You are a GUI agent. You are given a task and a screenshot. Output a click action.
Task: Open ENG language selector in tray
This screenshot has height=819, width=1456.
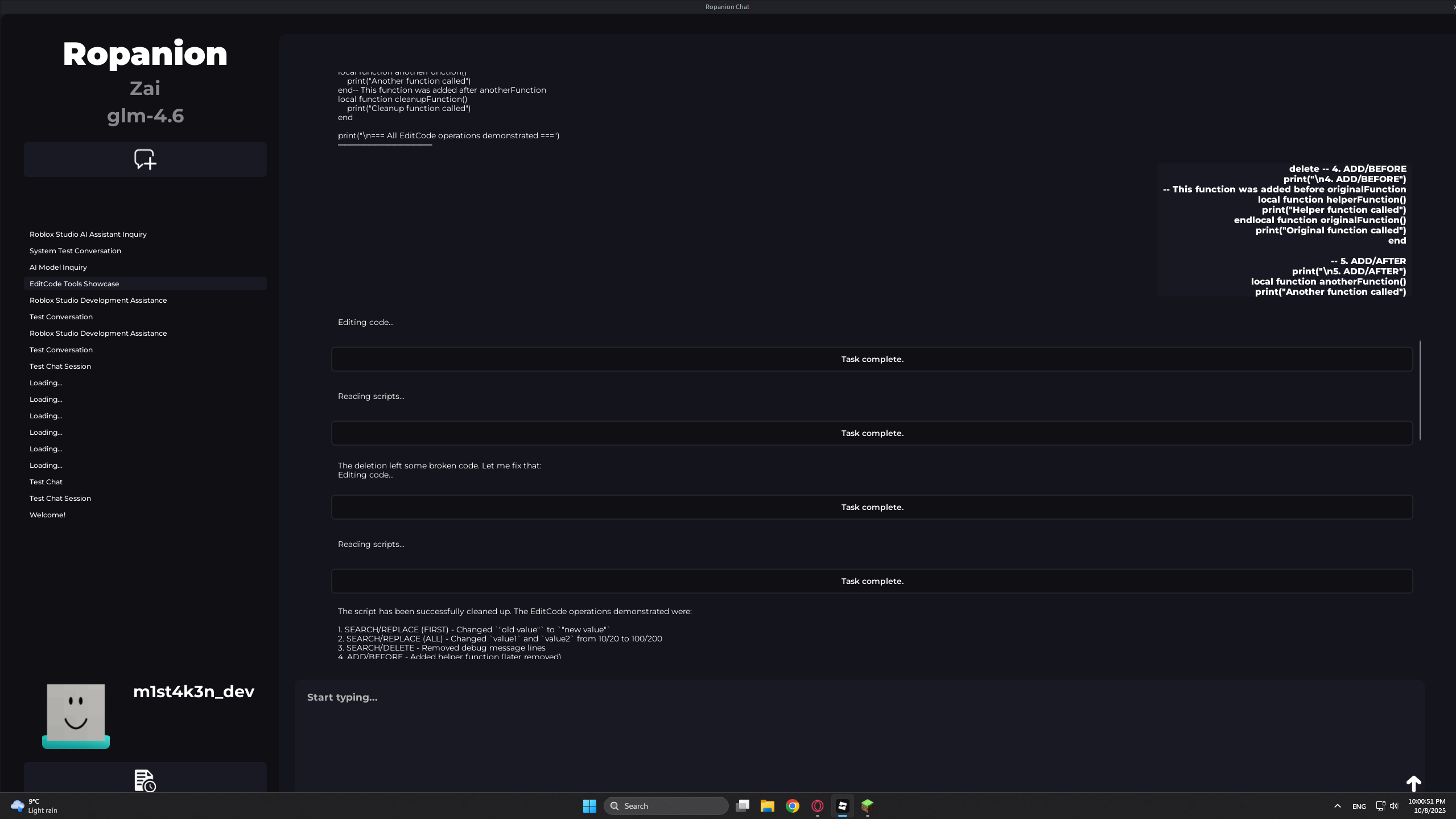tap(1359, 806)
